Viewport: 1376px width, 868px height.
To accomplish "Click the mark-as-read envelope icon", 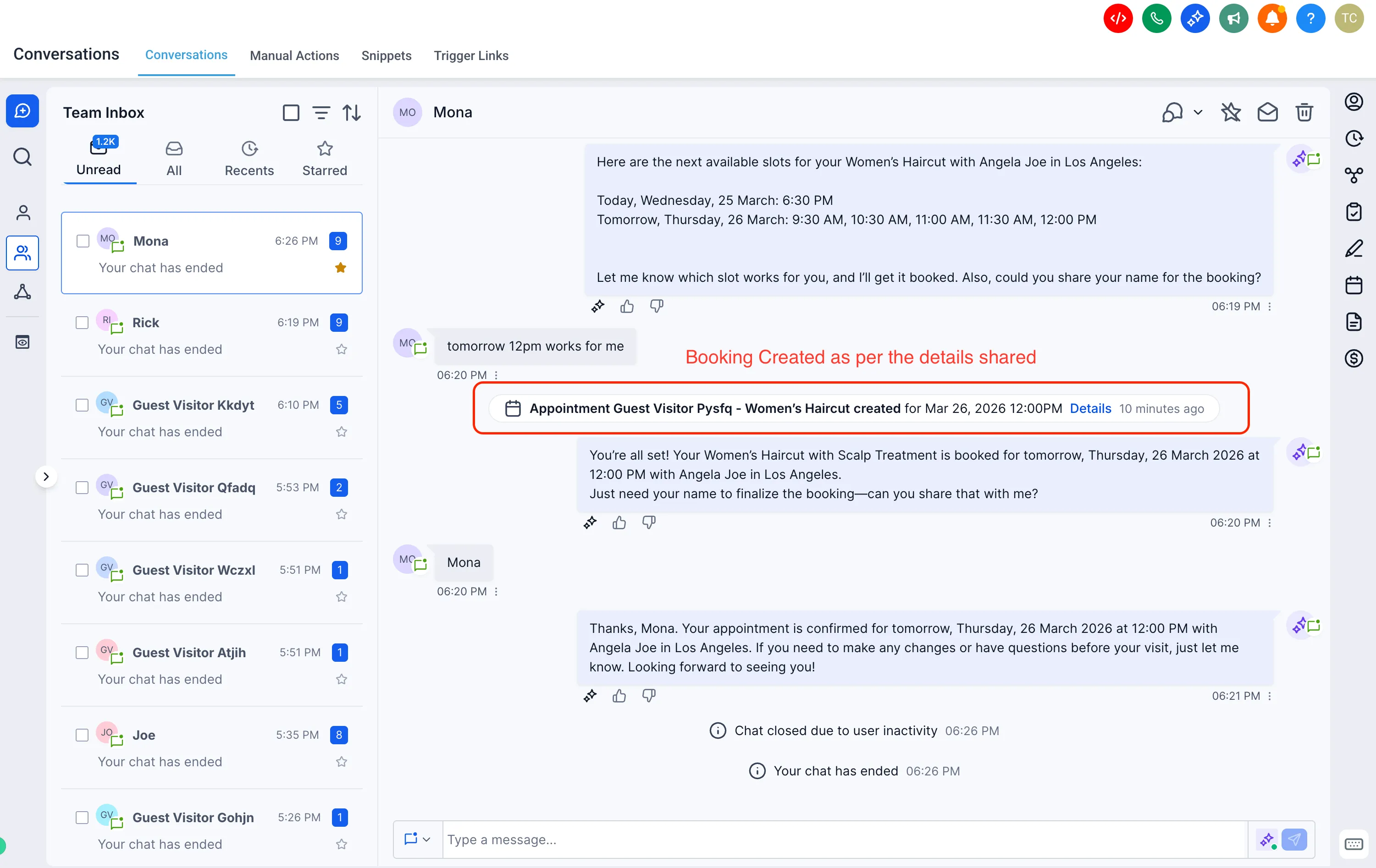I will click(1267, 112).
